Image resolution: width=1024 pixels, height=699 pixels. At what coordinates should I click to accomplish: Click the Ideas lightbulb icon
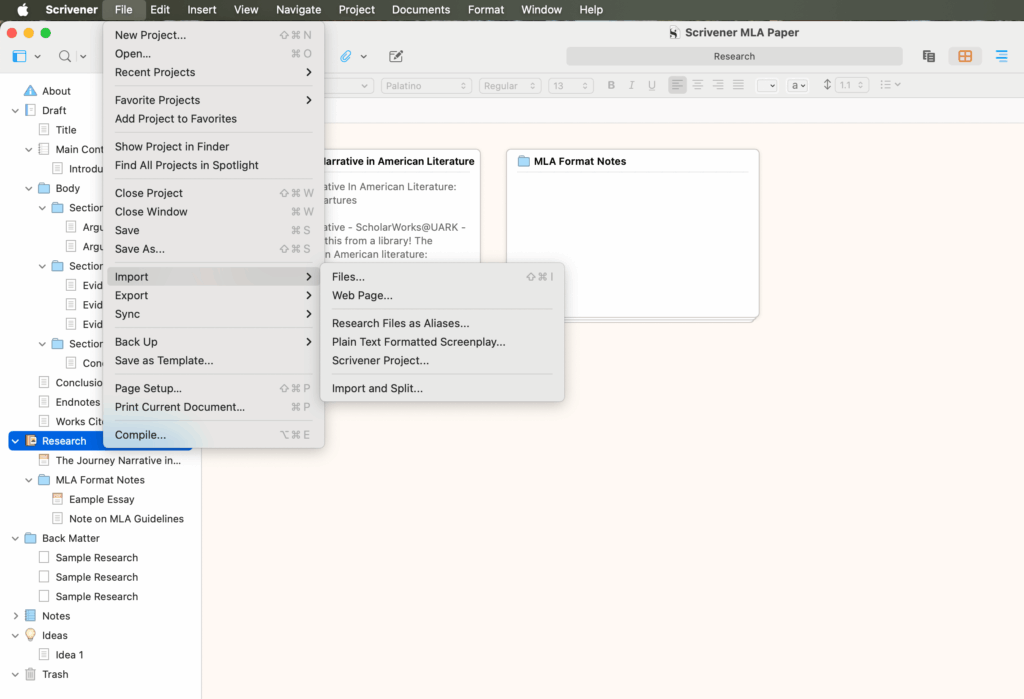pos(30,635)
